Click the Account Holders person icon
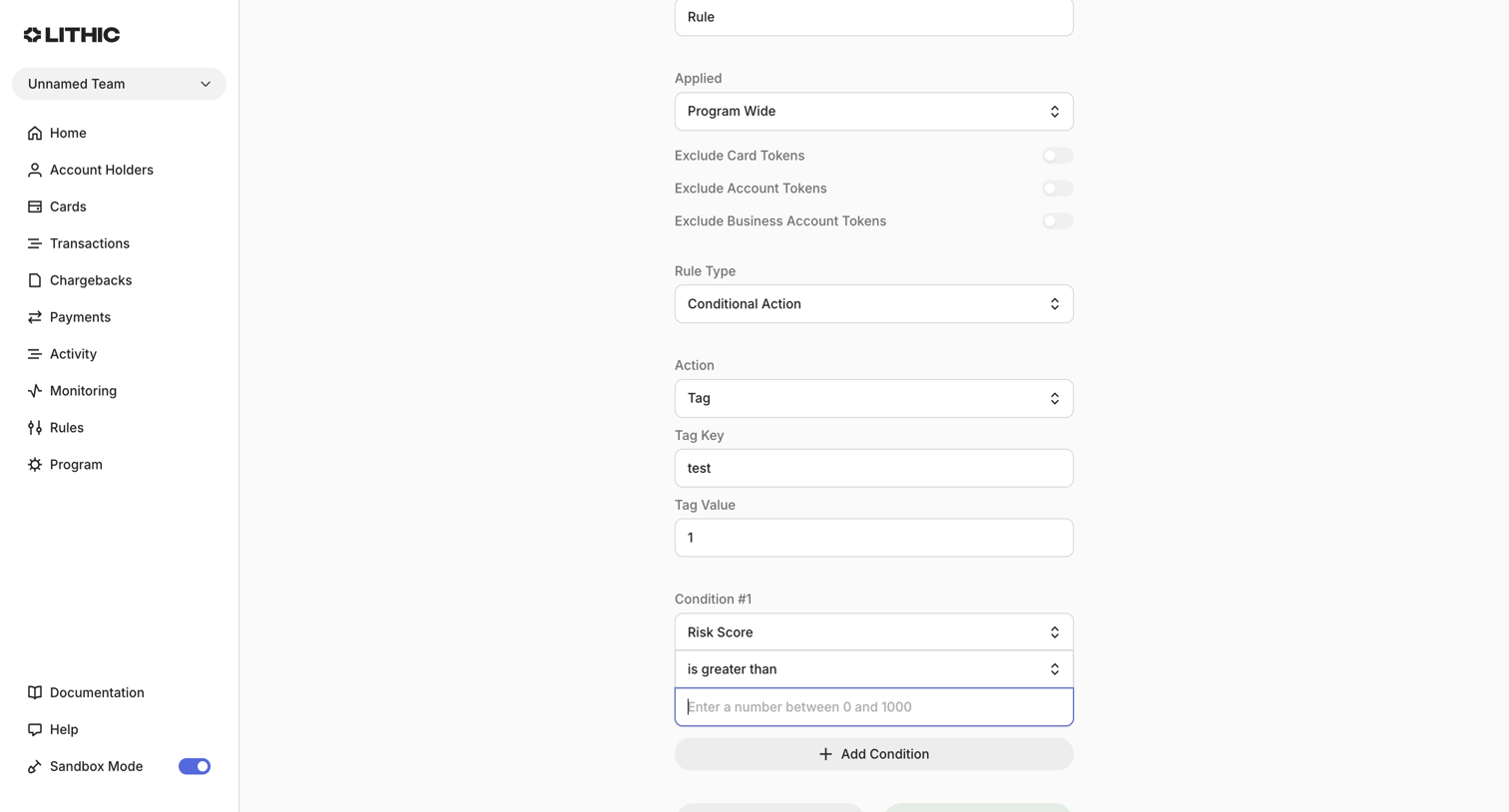This screenshot has width=1509, height=812. click(x=35, y=170)
